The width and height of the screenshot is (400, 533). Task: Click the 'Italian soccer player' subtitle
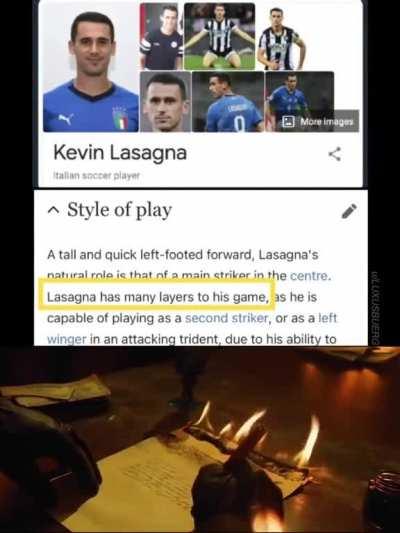[97, 176]
